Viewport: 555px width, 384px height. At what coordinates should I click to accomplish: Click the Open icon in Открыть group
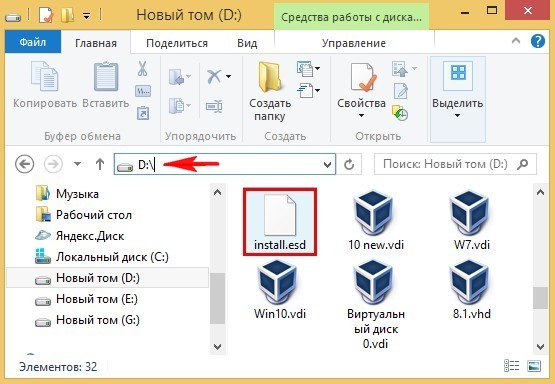[x=400, y=69]
